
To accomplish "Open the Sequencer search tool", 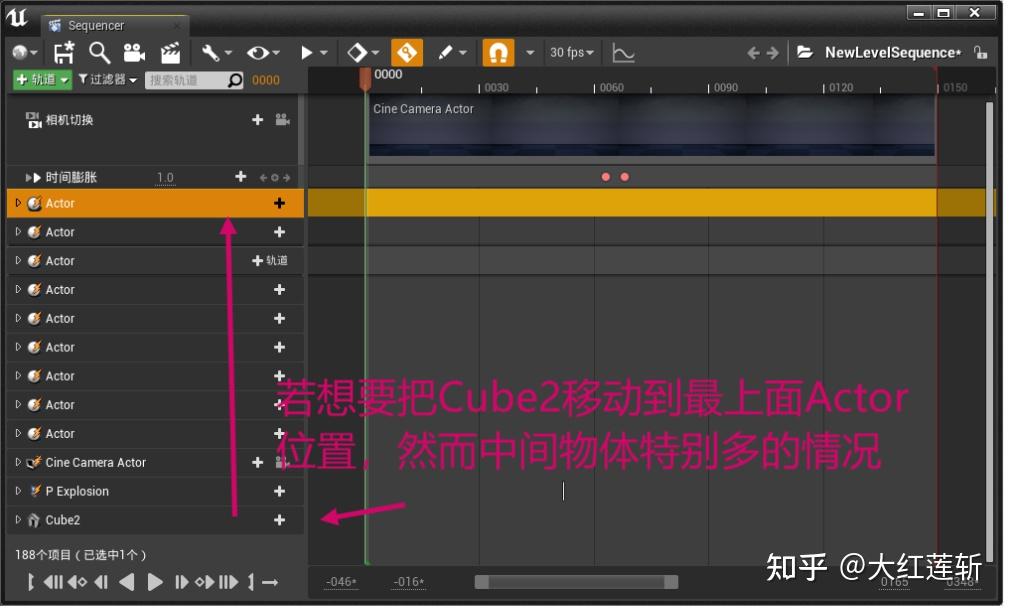I will [100, 52].
